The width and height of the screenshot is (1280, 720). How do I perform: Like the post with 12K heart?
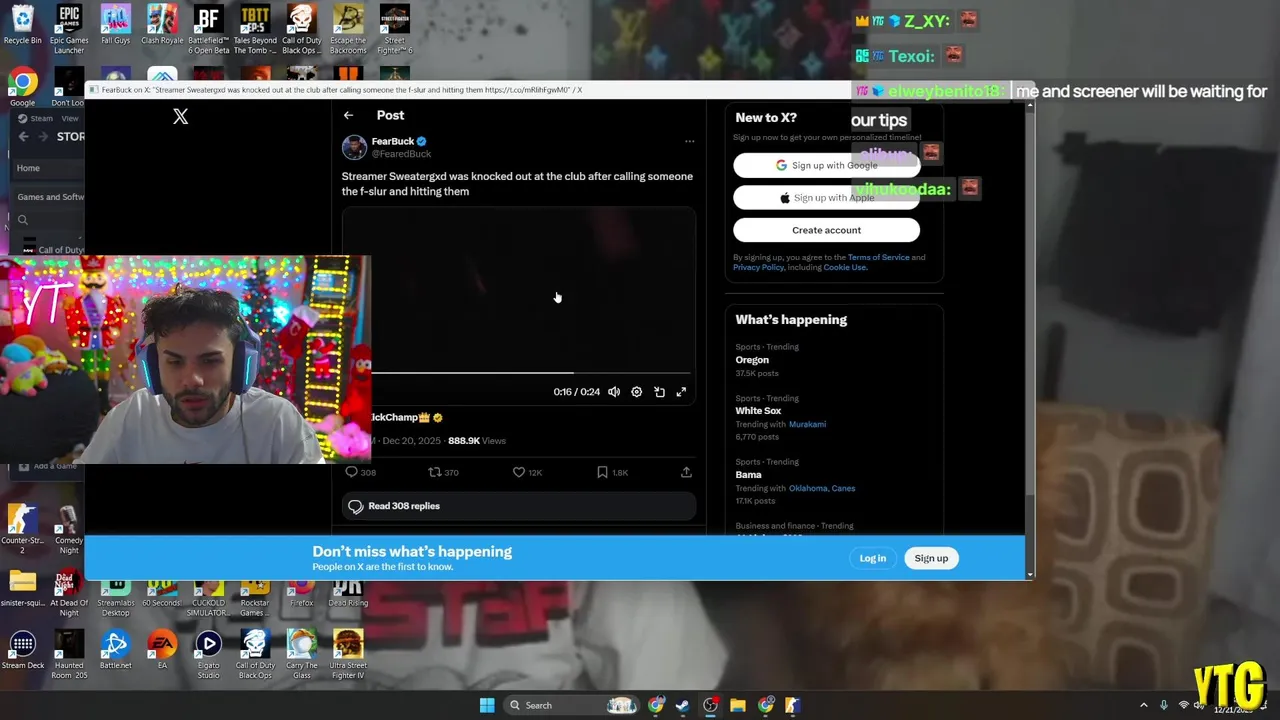(527, 472)
